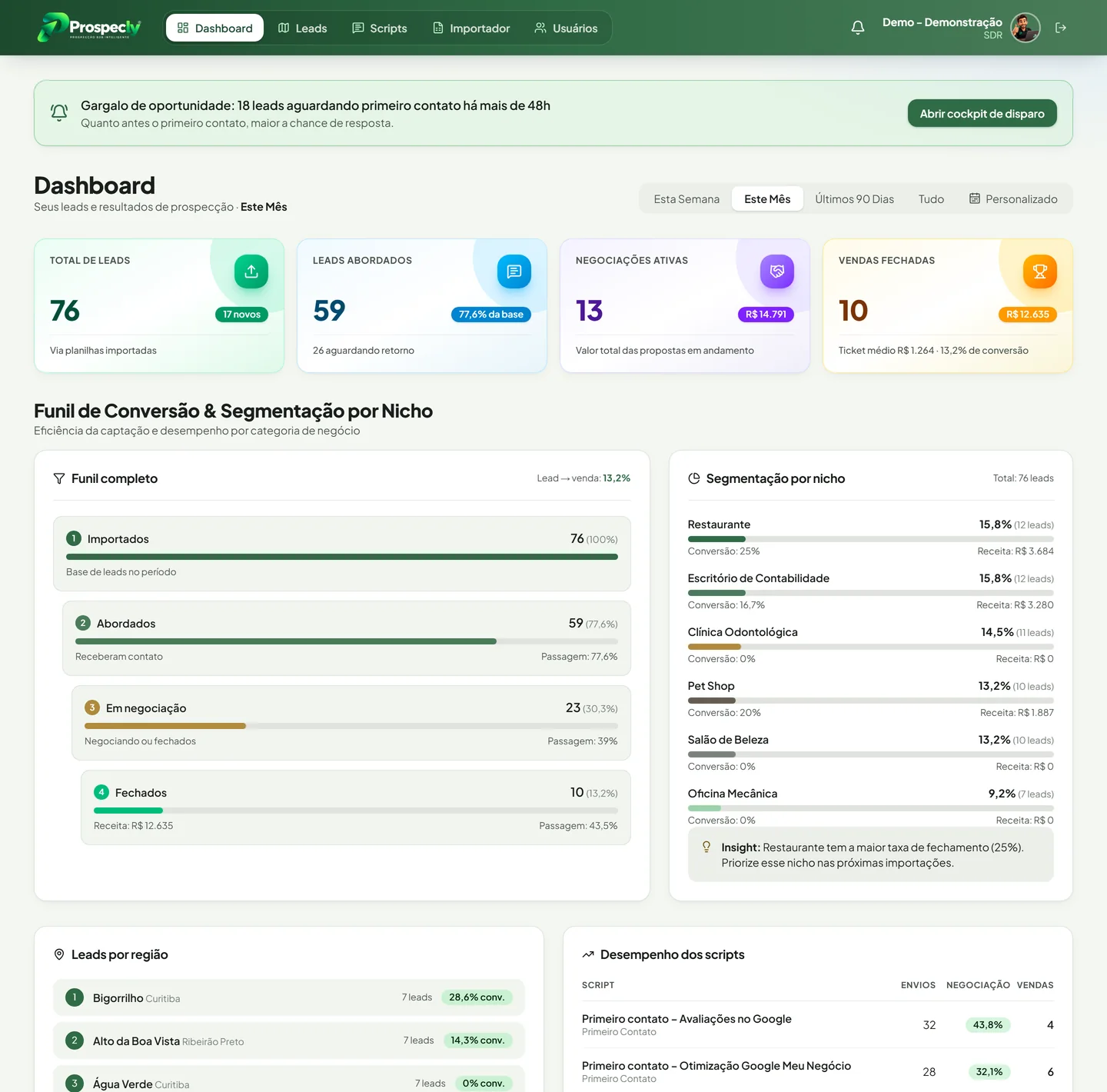The width and height of the screenshot is (1107, 1092).
Task: Select the Escritório de Contabilidade niche
Action: click(870, 591)
